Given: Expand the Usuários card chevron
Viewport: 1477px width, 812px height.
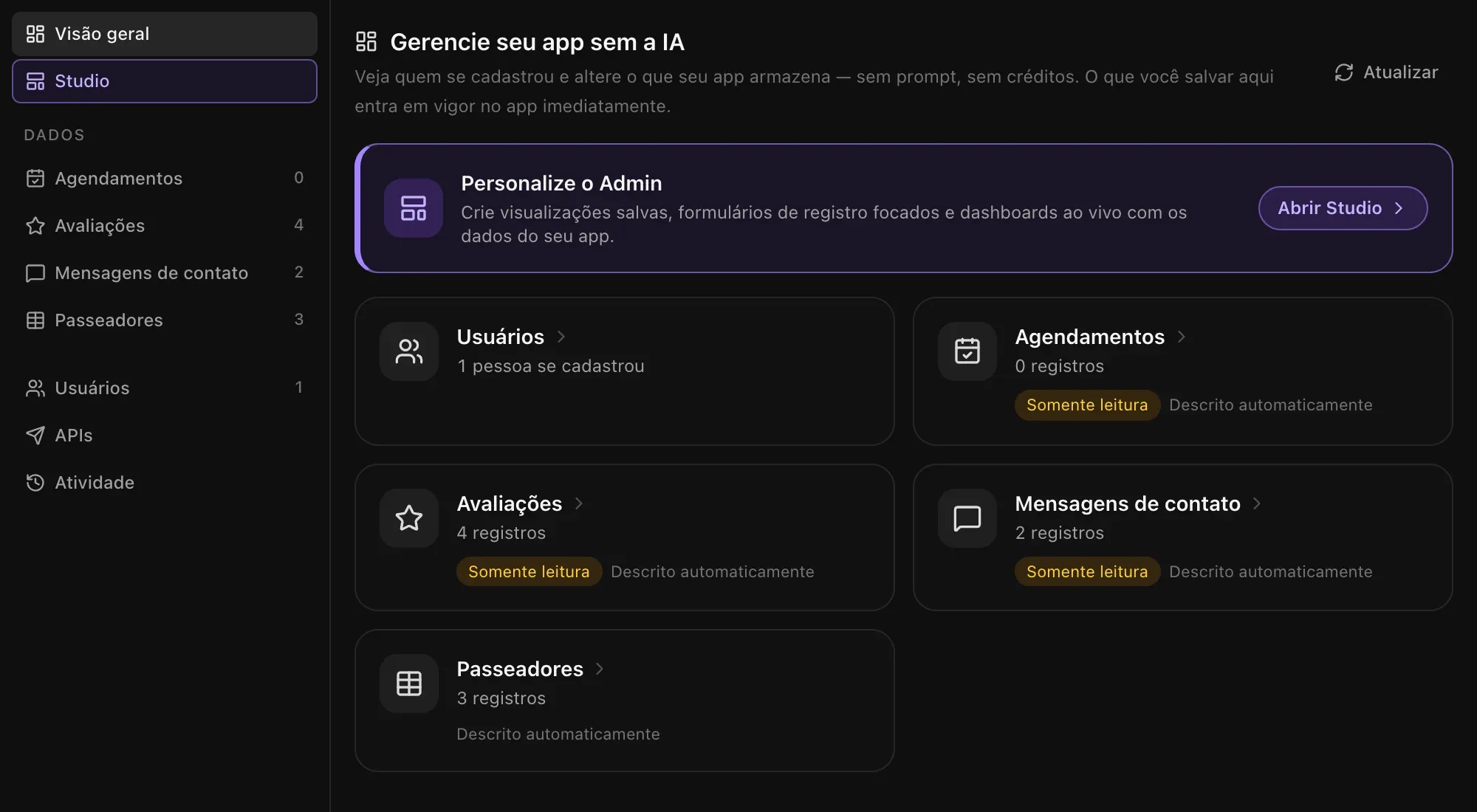Looking at the screenshot, I should click(561, 337).
